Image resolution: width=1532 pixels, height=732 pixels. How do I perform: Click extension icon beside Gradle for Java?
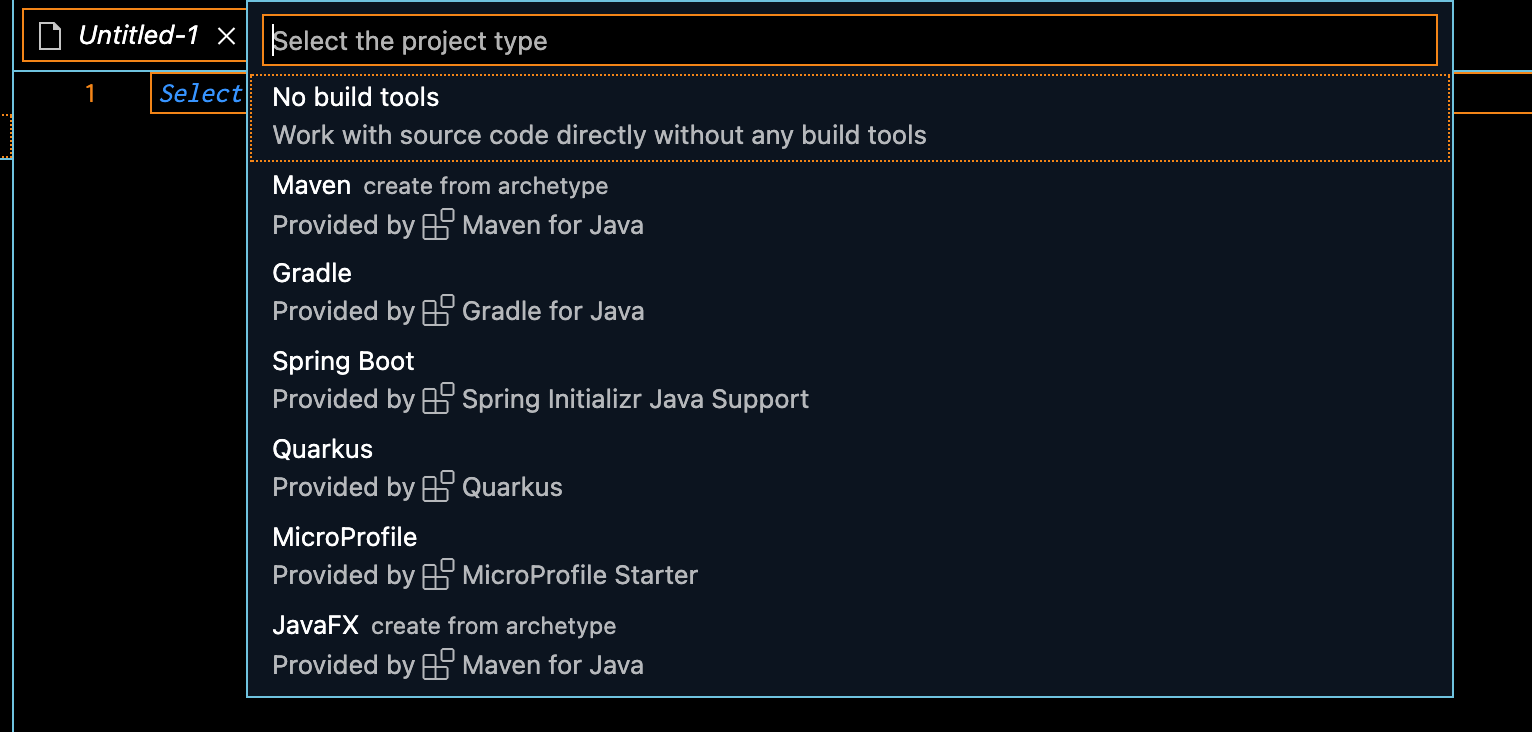coord(438,311)
